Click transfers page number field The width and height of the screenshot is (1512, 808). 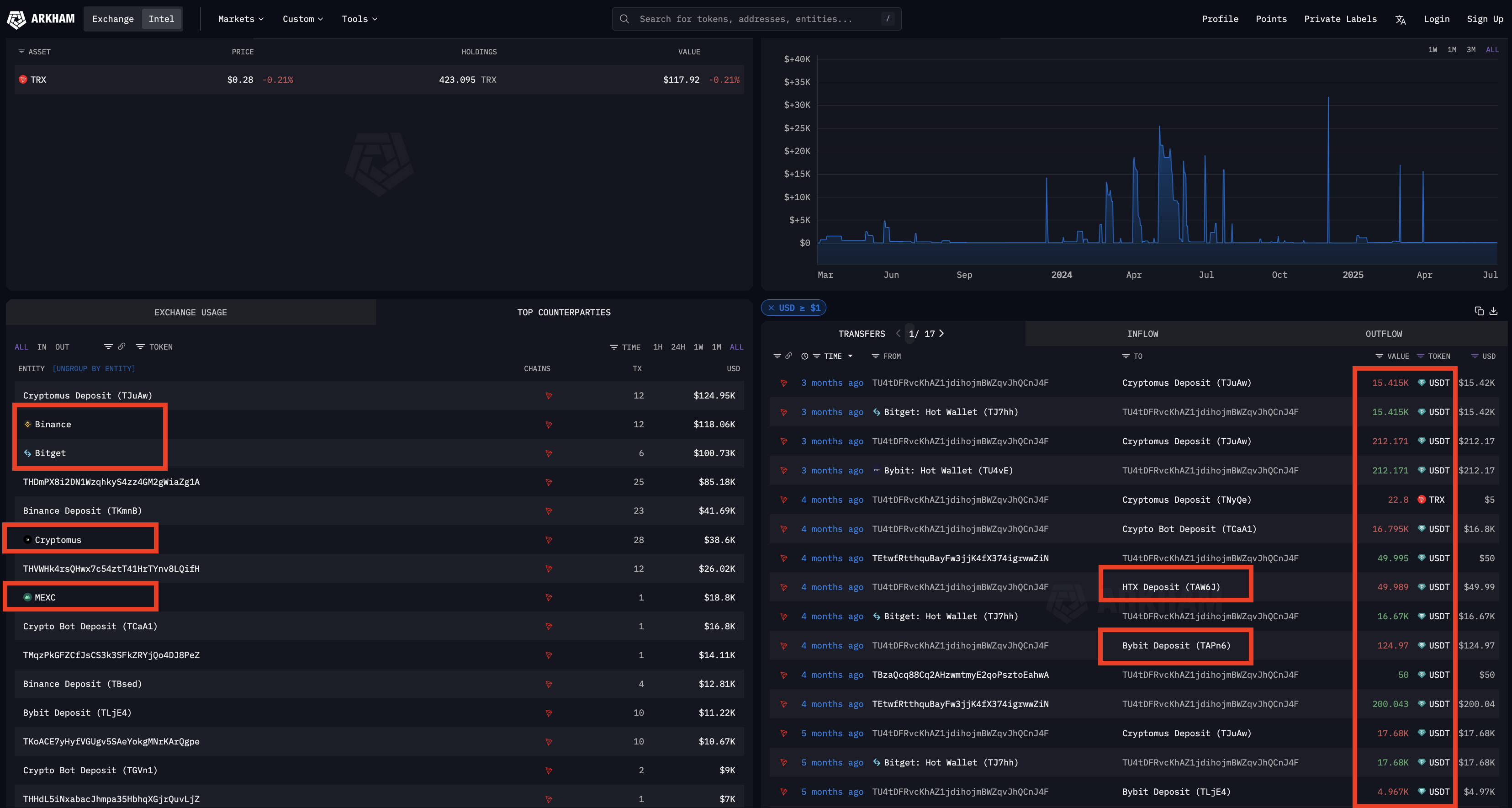coord(910,334)
